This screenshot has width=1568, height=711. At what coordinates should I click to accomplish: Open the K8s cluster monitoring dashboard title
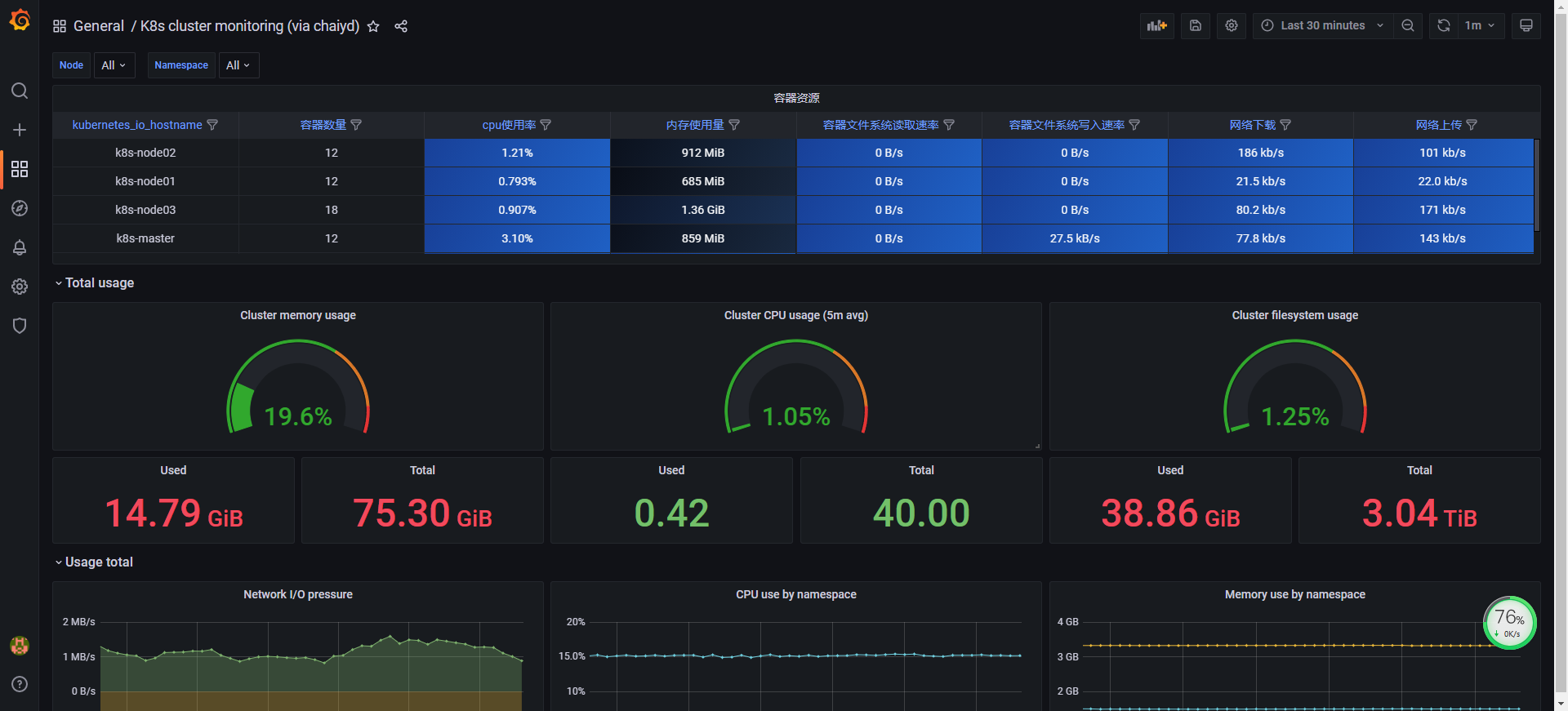coord(250,26)
